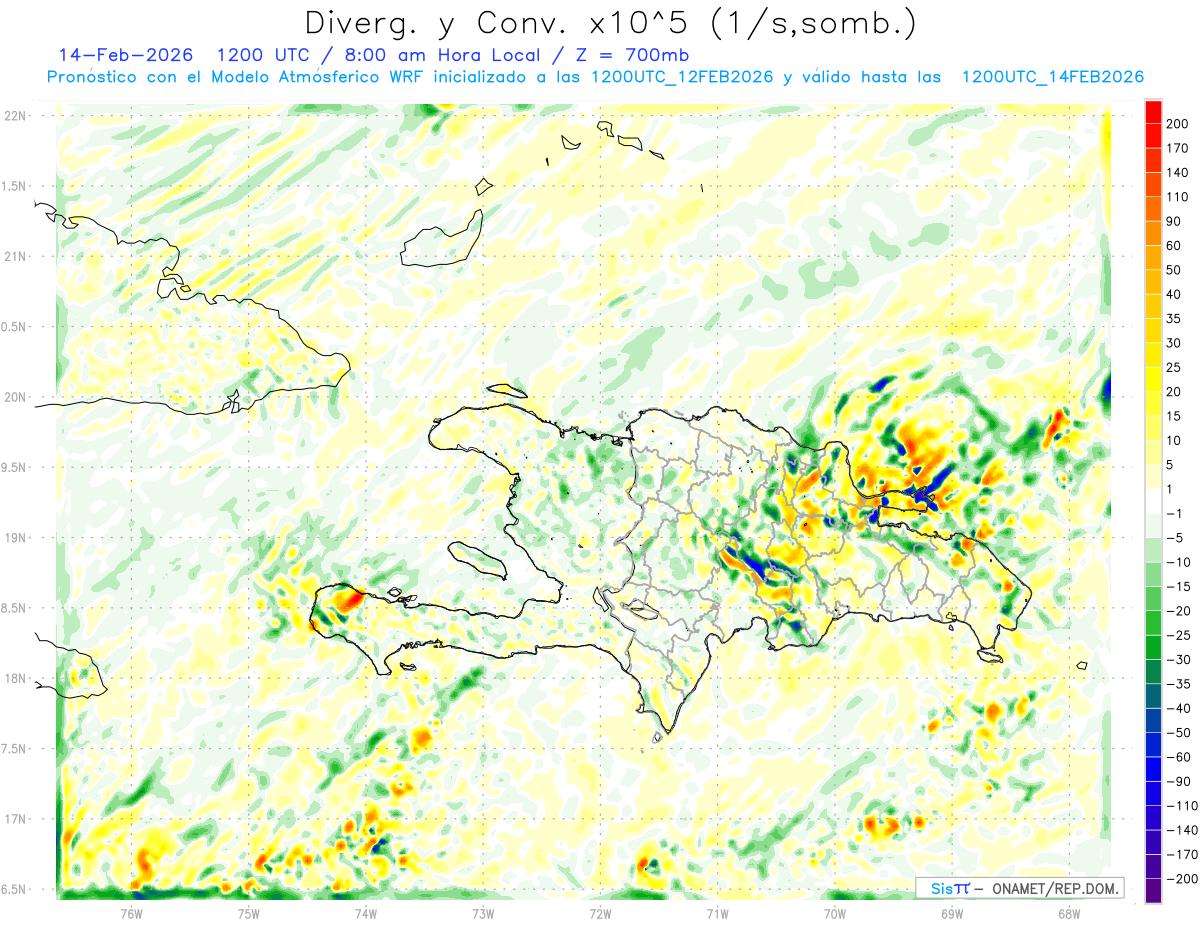Click the white colorbar swatch between 1 and -1
The width and height of the screenshot is (1200, 927).
1153,502
